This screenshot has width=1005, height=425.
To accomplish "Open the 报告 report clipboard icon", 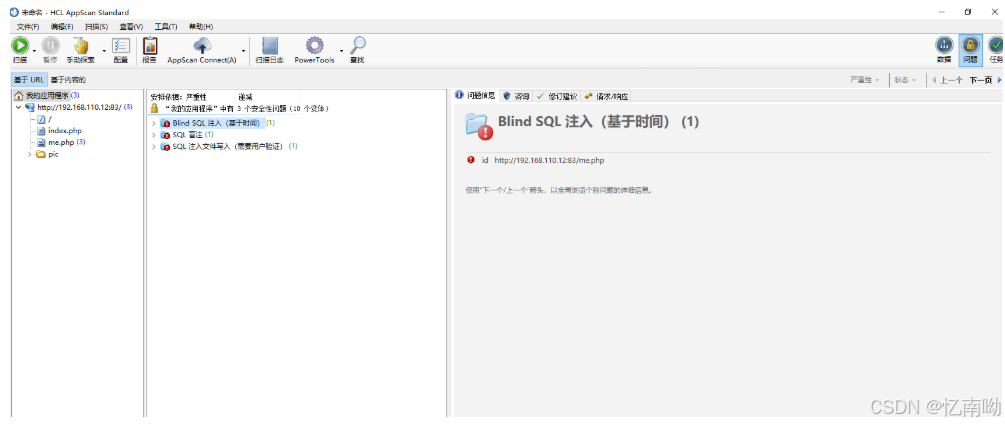I will coord(150,46).
